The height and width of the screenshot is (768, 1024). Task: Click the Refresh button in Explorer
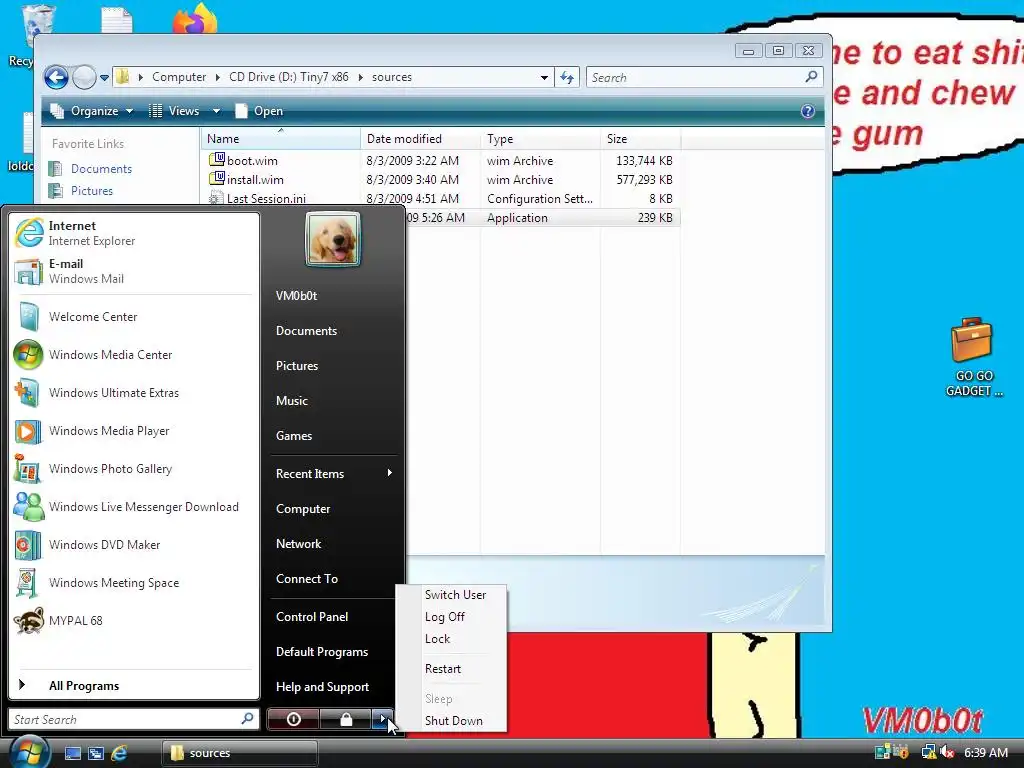pos(567,78)
